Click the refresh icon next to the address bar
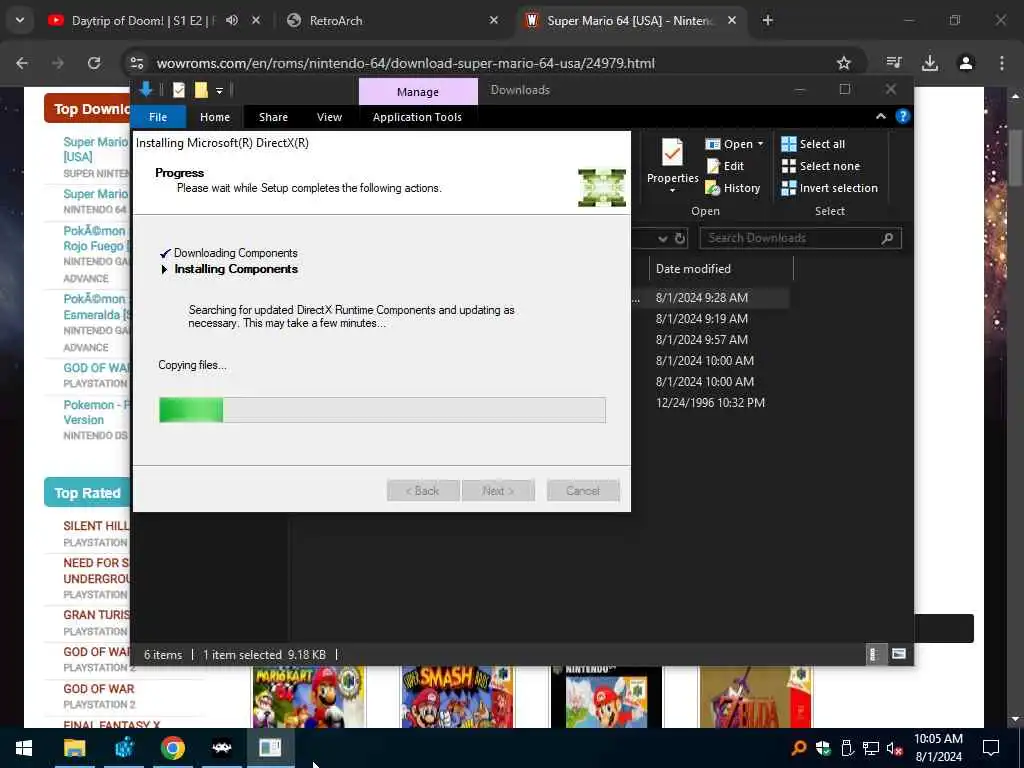 [680, 238]
